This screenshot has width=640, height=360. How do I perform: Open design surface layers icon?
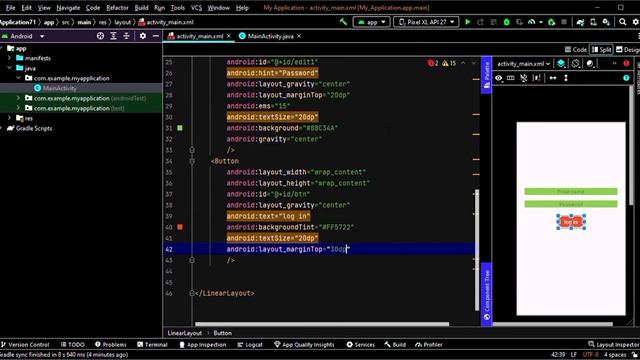point(561,63)
